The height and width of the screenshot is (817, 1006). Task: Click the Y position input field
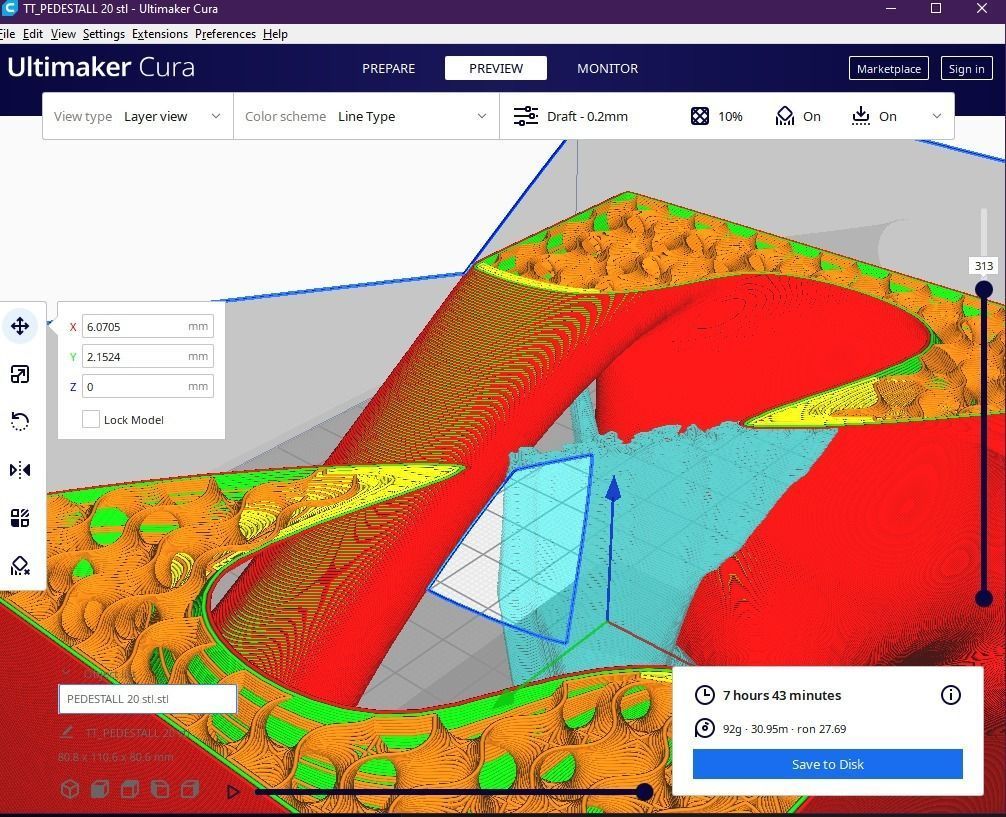(148, 356)
